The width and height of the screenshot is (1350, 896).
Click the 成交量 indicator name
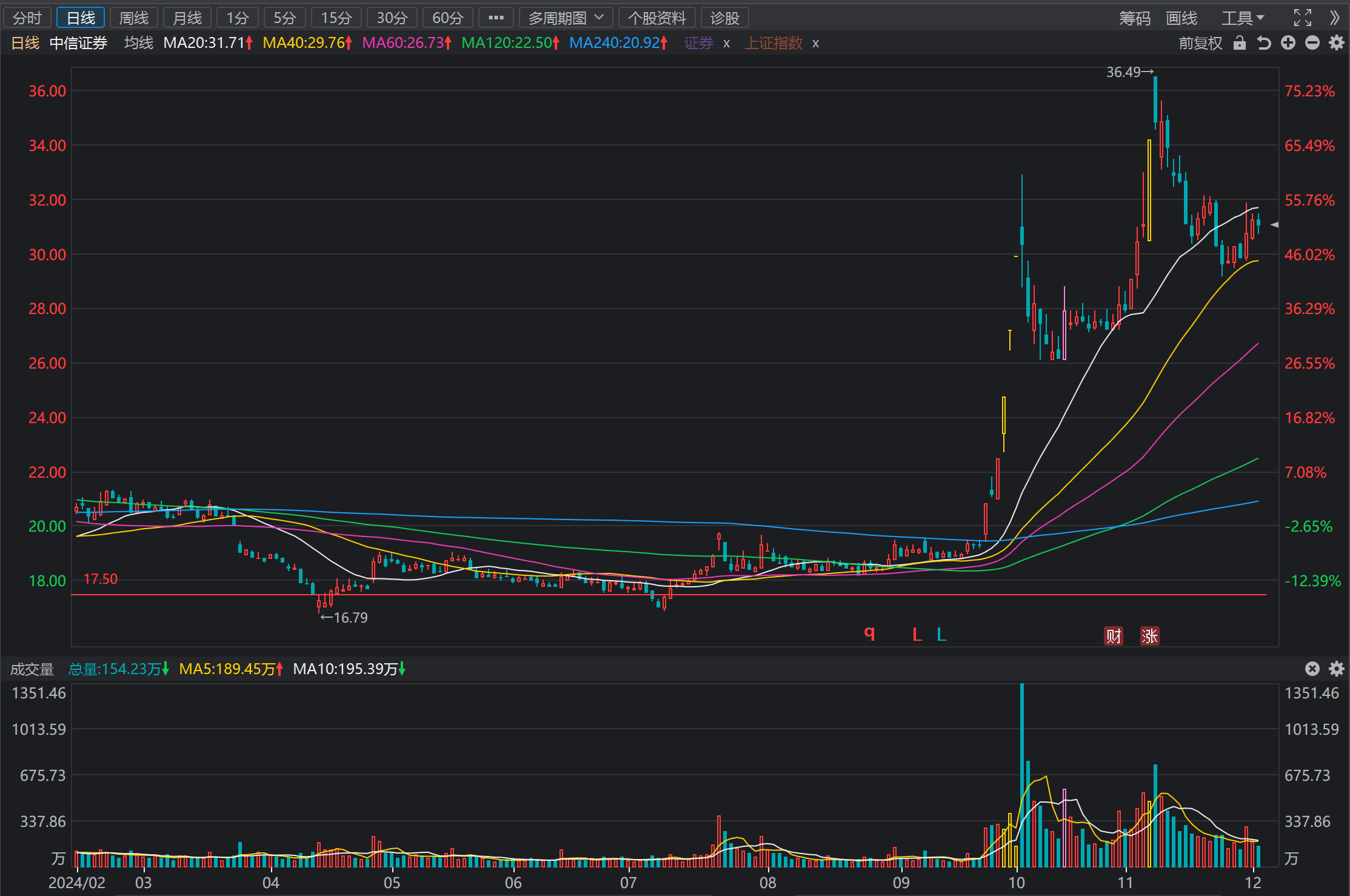pos(32,669)
